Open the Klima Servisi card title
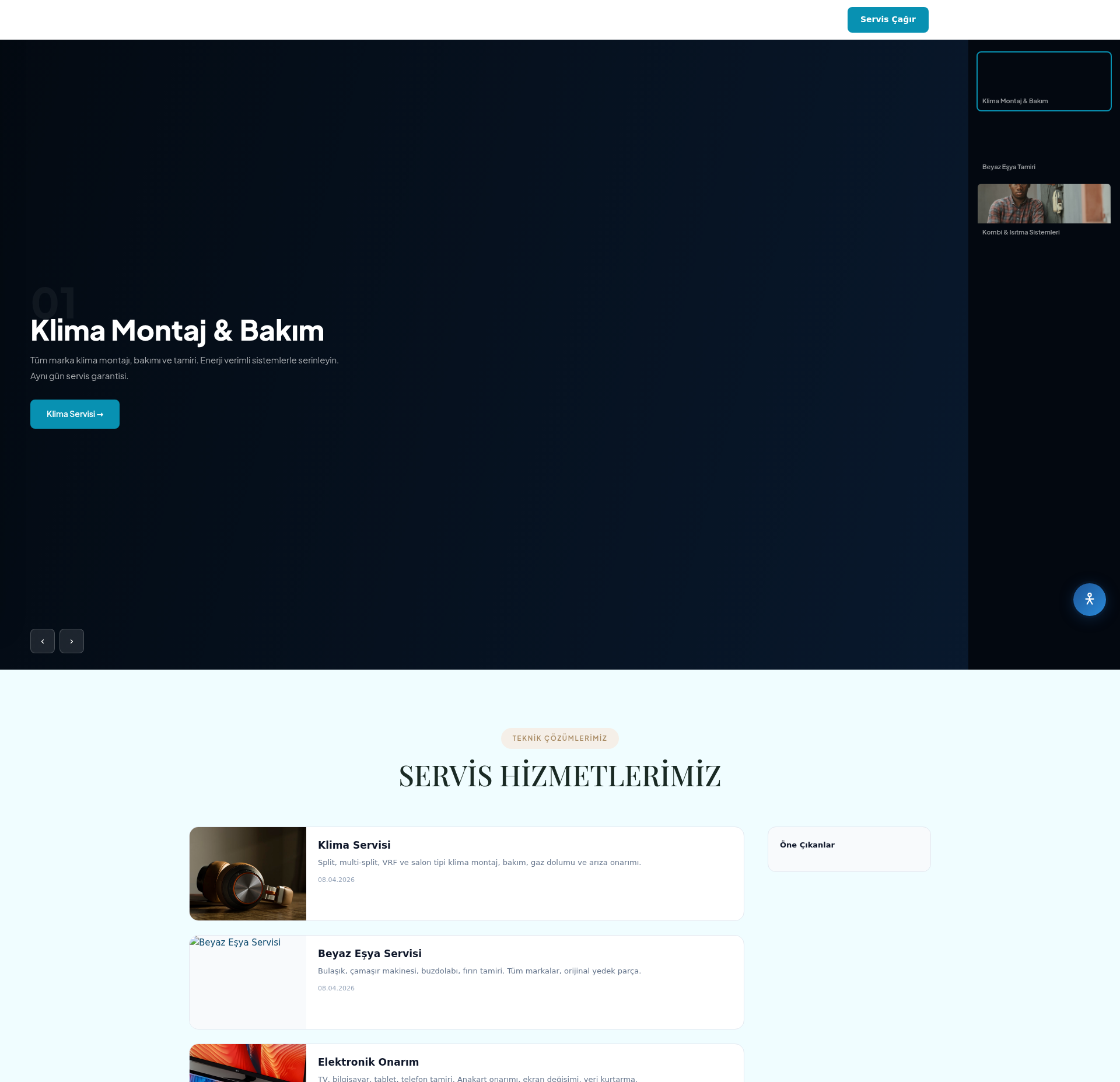This screenshot has width=1120, height=1082. click(354, 845)
